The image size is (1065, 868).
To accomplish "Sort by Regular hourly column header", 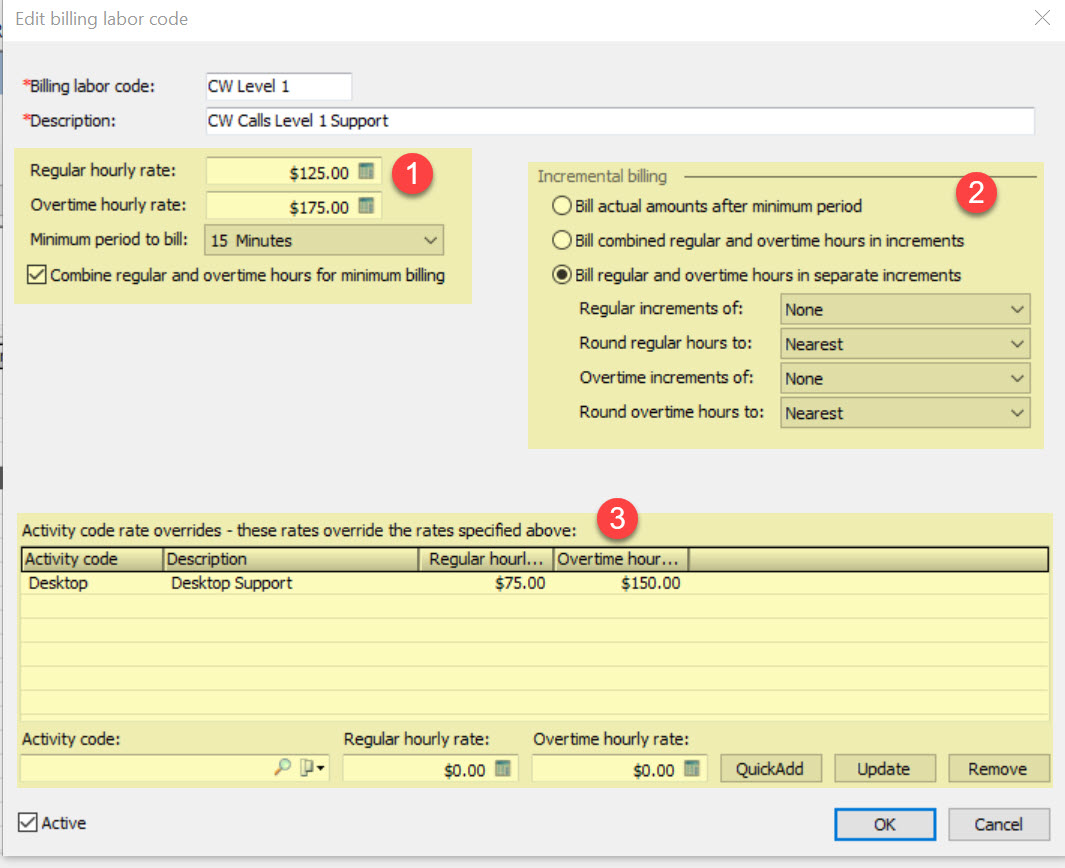I will point(486,559).
